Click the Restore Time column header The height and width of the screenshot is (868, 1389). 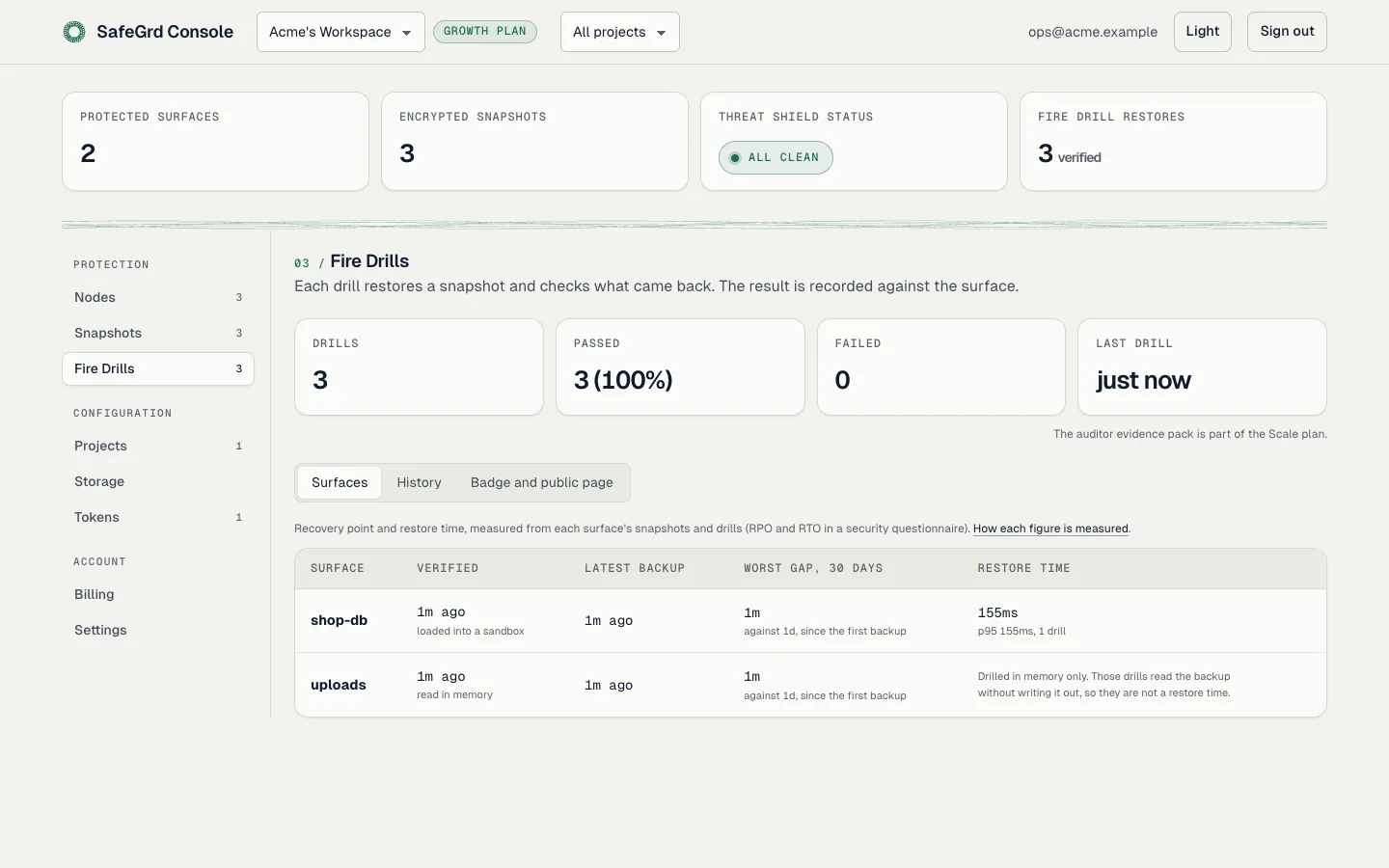tap(1023, 568)
